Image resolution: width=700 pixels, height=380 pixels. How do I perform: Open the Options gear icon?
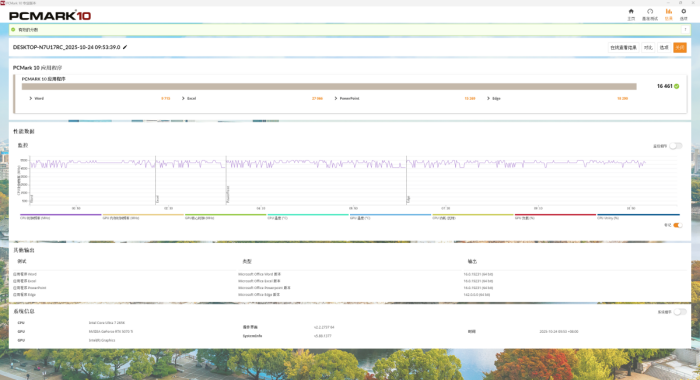[x=683, y=14]
